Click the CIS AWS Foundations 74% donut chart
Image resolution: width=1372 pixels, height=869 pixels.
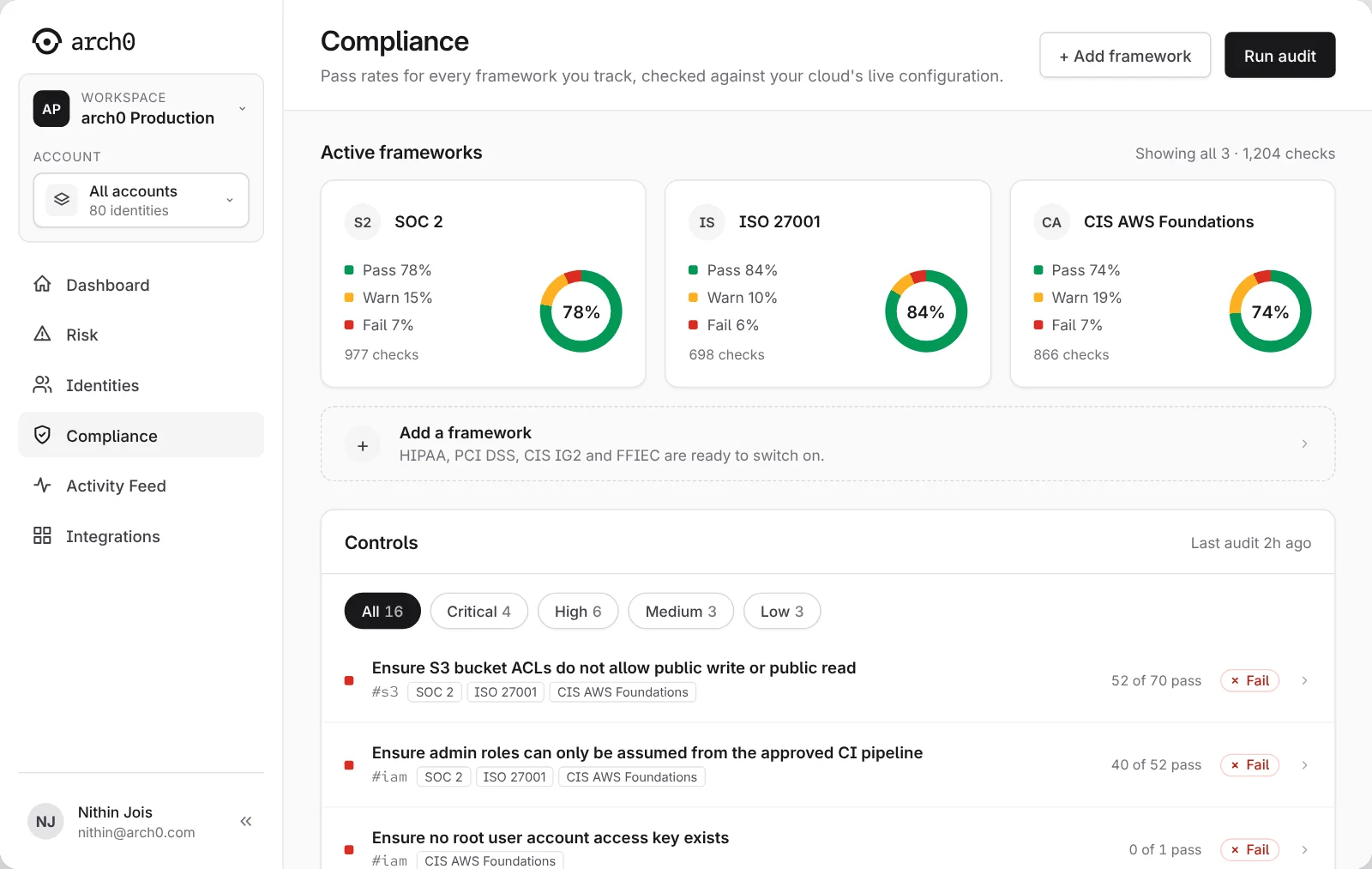point(1270,311)
